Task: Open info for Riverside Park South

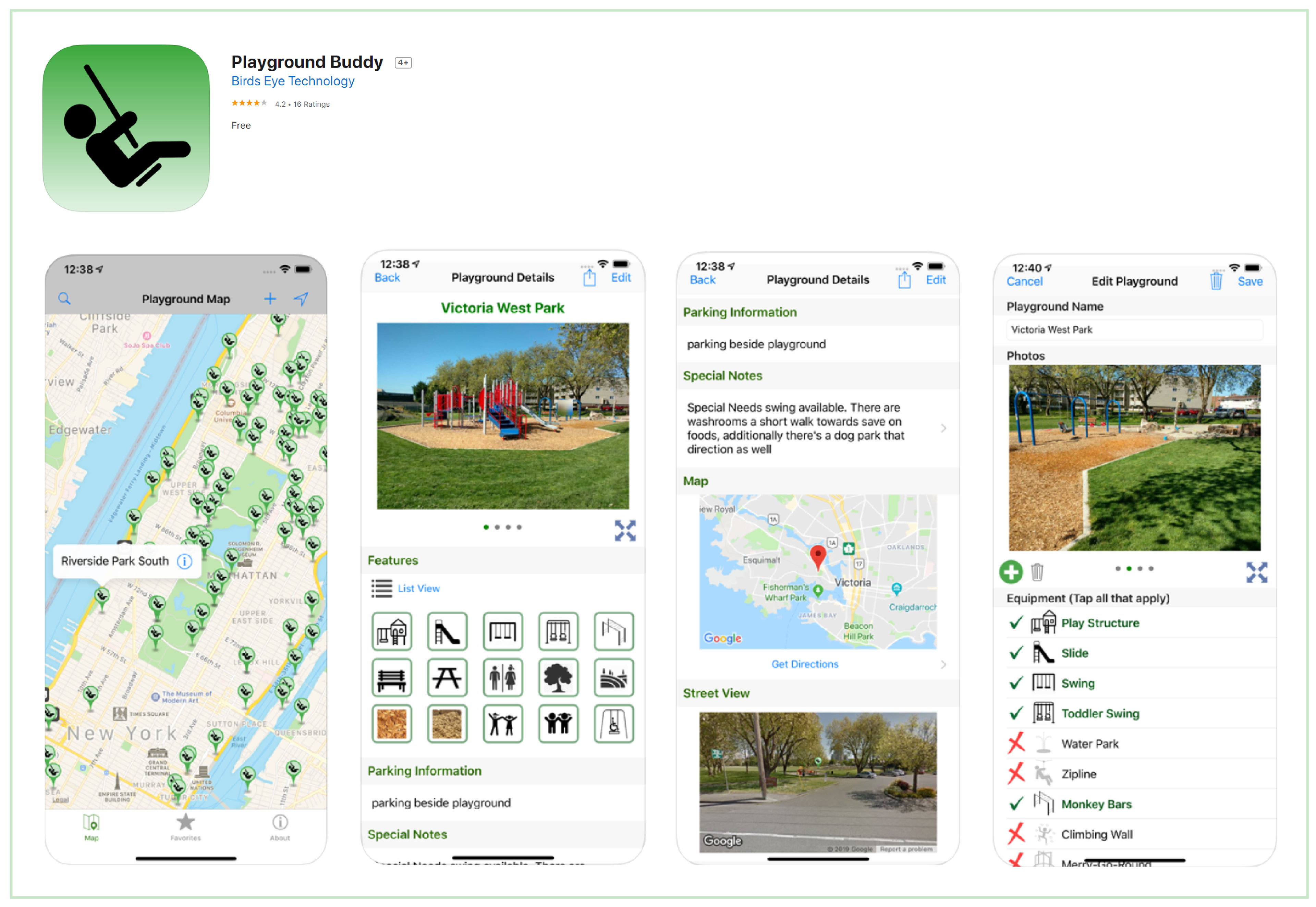Action: pos(185,561)
